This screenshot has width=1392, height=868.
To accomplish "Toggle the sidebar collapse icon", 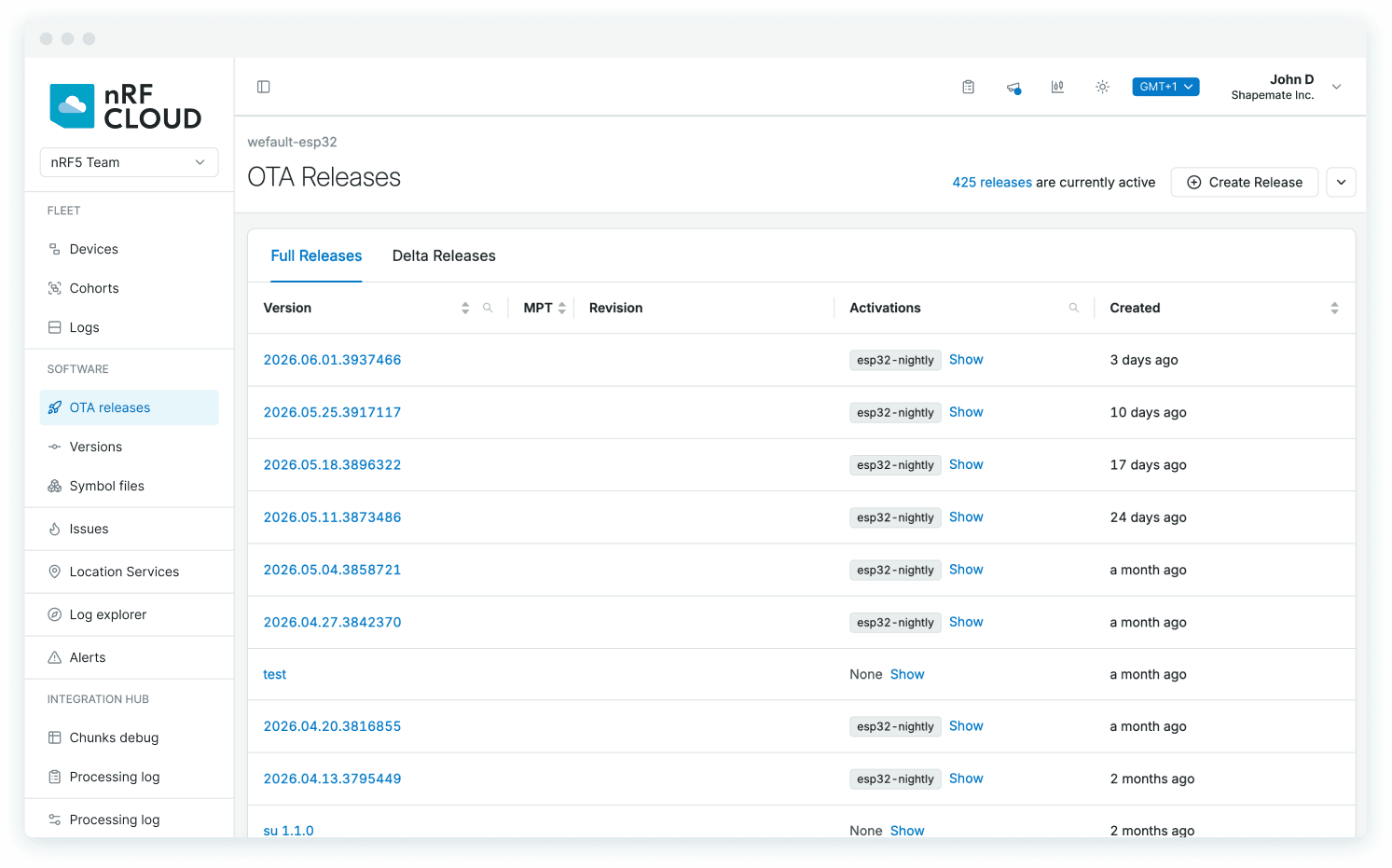I will tap(264, 87).
